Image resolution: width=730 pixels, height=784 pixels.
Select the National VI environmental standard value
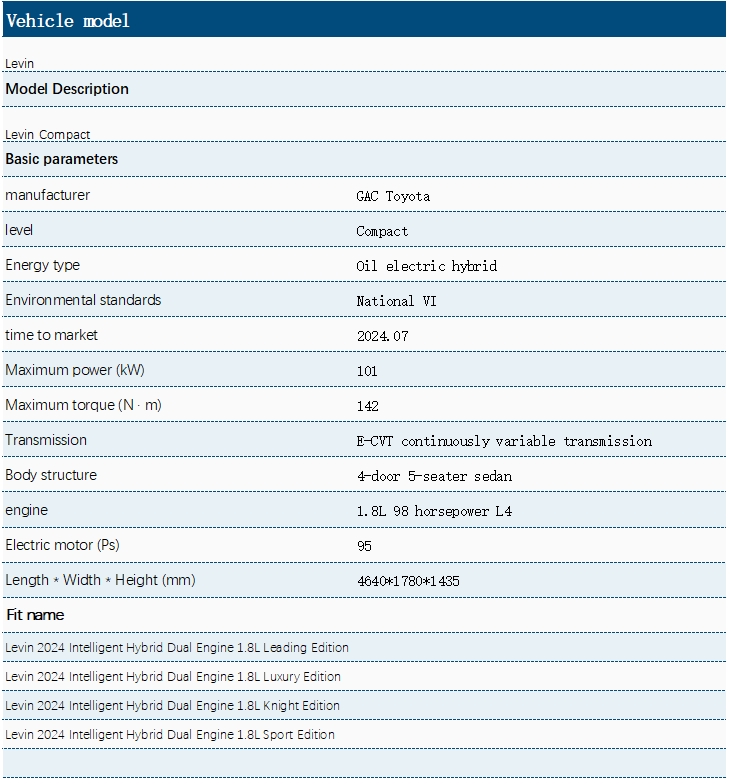396,301
